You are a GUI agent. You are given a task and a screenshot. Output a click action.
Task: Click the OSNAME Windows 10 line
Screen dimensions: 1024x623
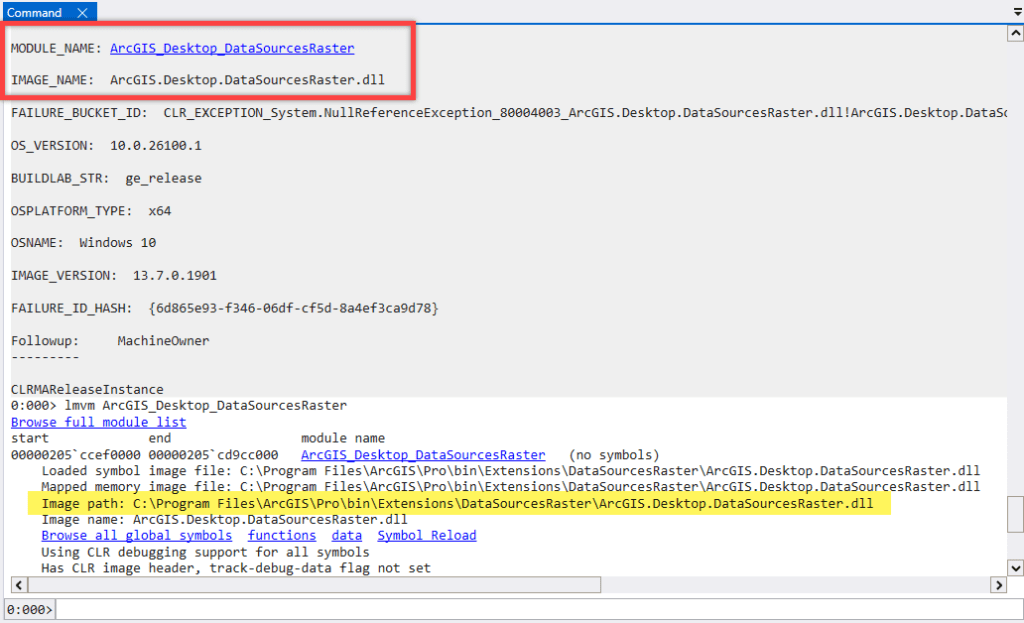84,242
